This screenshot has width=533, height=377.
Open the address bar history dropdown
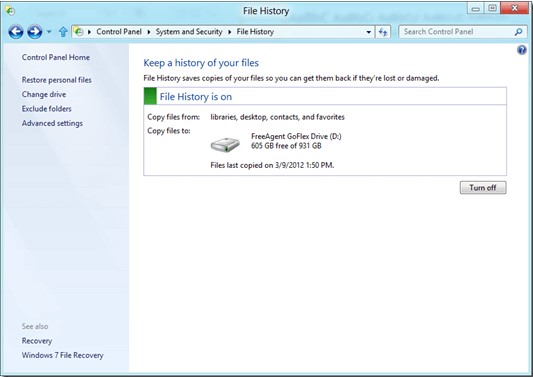[x=369, y=32]
